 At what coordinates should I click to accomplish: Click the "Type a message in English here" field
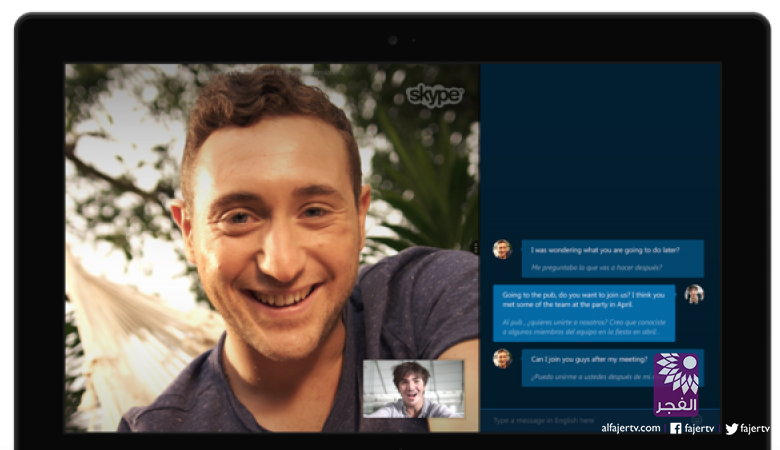560,420
